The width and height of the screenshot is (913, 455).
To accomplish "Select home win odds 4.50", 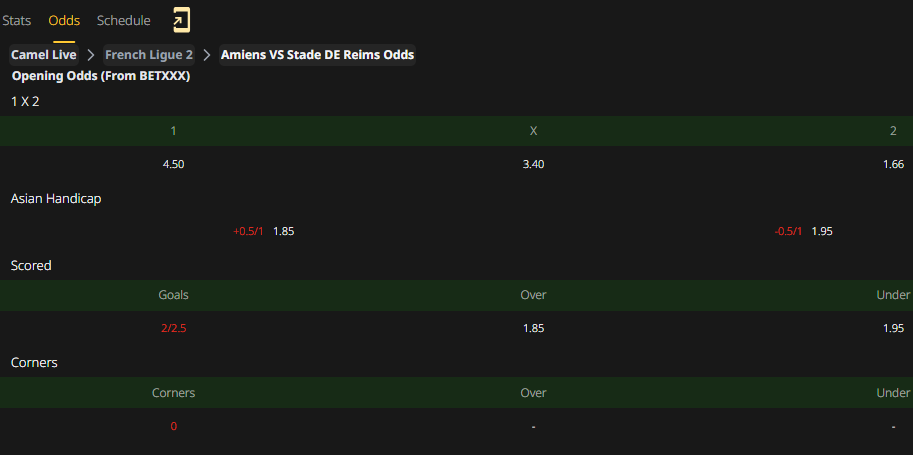I will tap(174, 164).
